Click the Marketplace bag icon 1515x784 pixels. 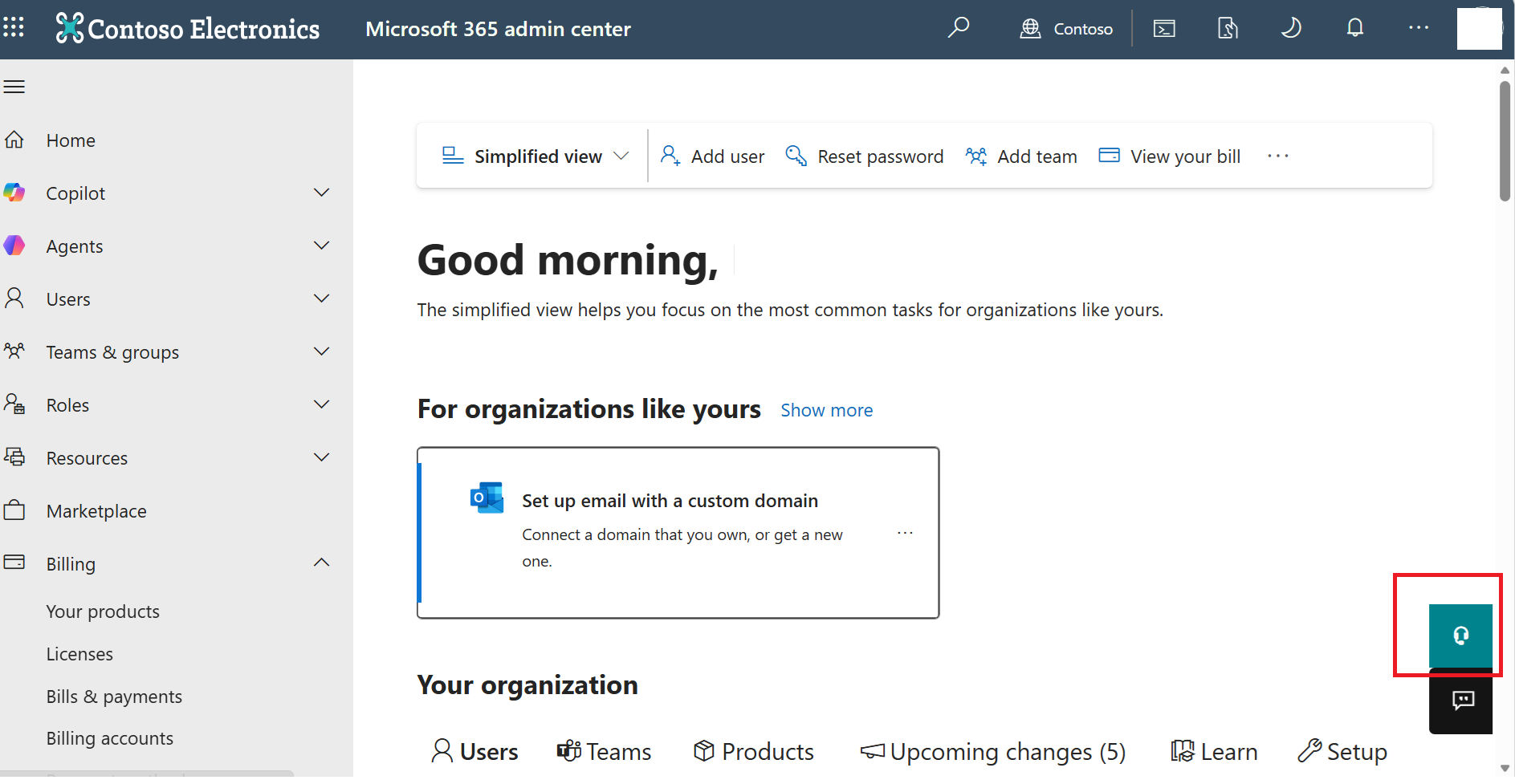[x=14, y=510]
